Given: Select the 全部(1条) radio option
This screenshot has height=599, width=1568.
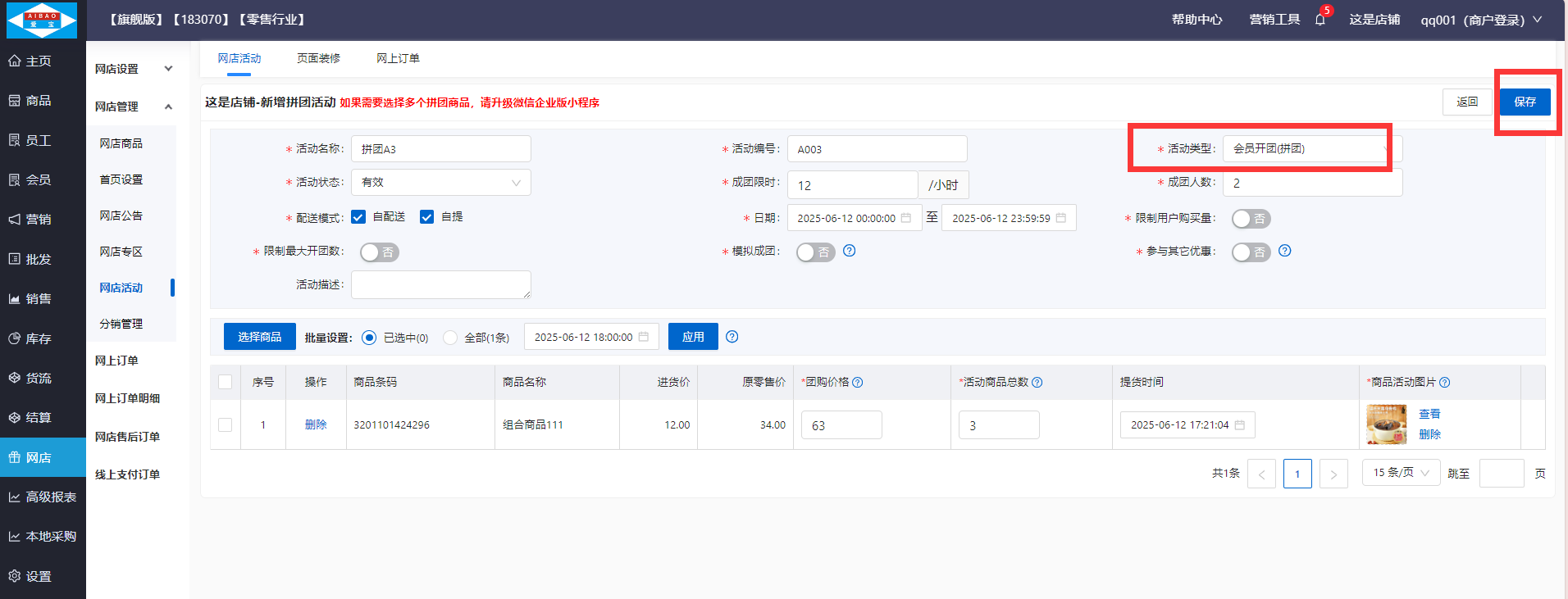Looking at the screenshot, I should tap(450, 338).
